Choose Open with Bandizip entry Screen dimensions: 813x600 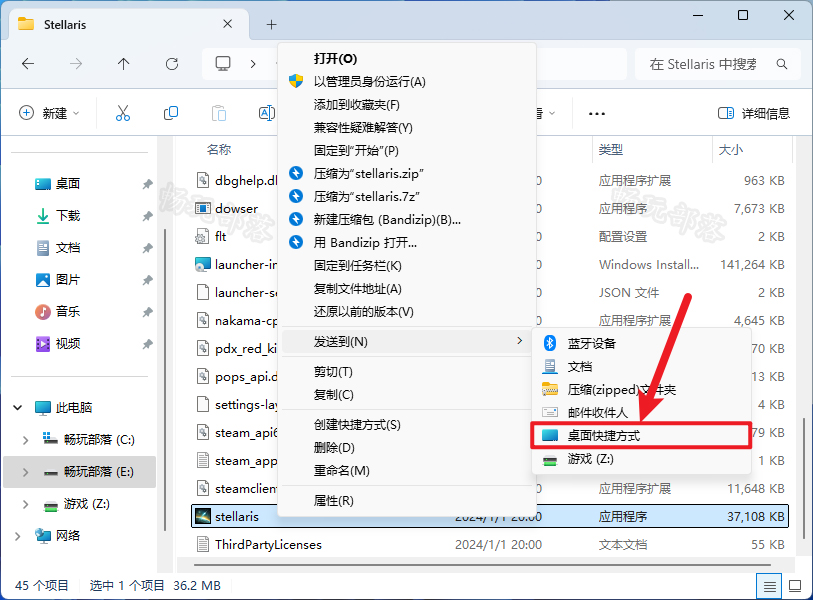point(406,243)
